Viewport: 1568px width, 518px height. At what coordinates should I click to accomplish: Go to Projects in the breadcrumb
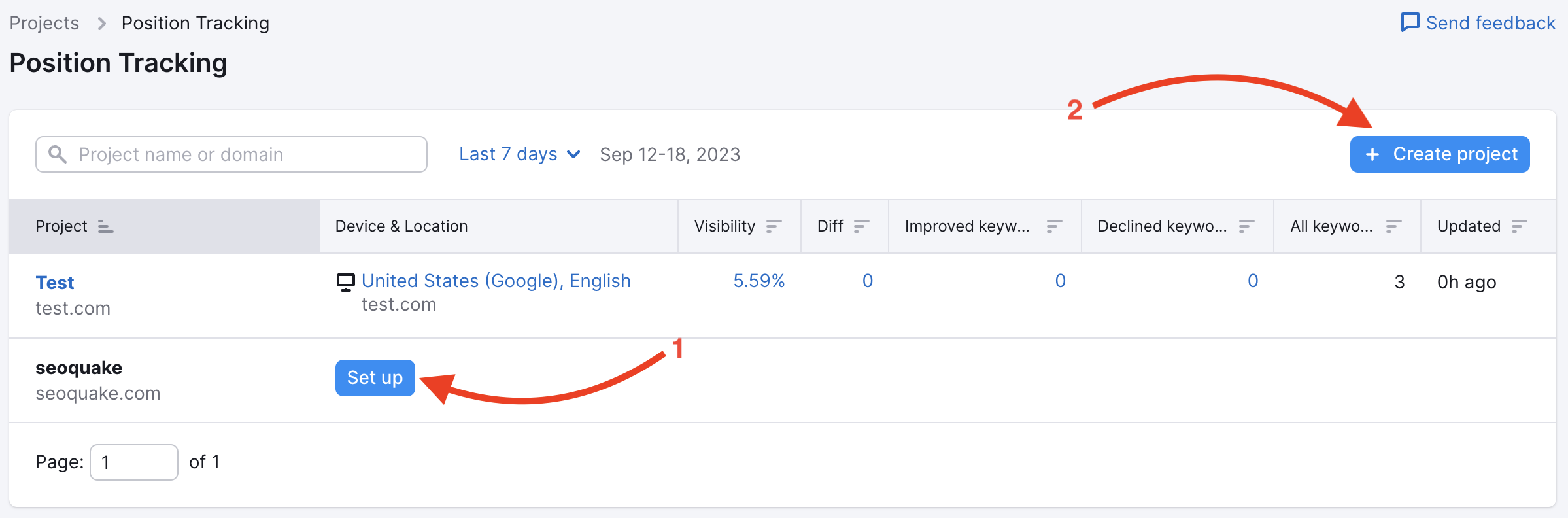pos(44,23)
